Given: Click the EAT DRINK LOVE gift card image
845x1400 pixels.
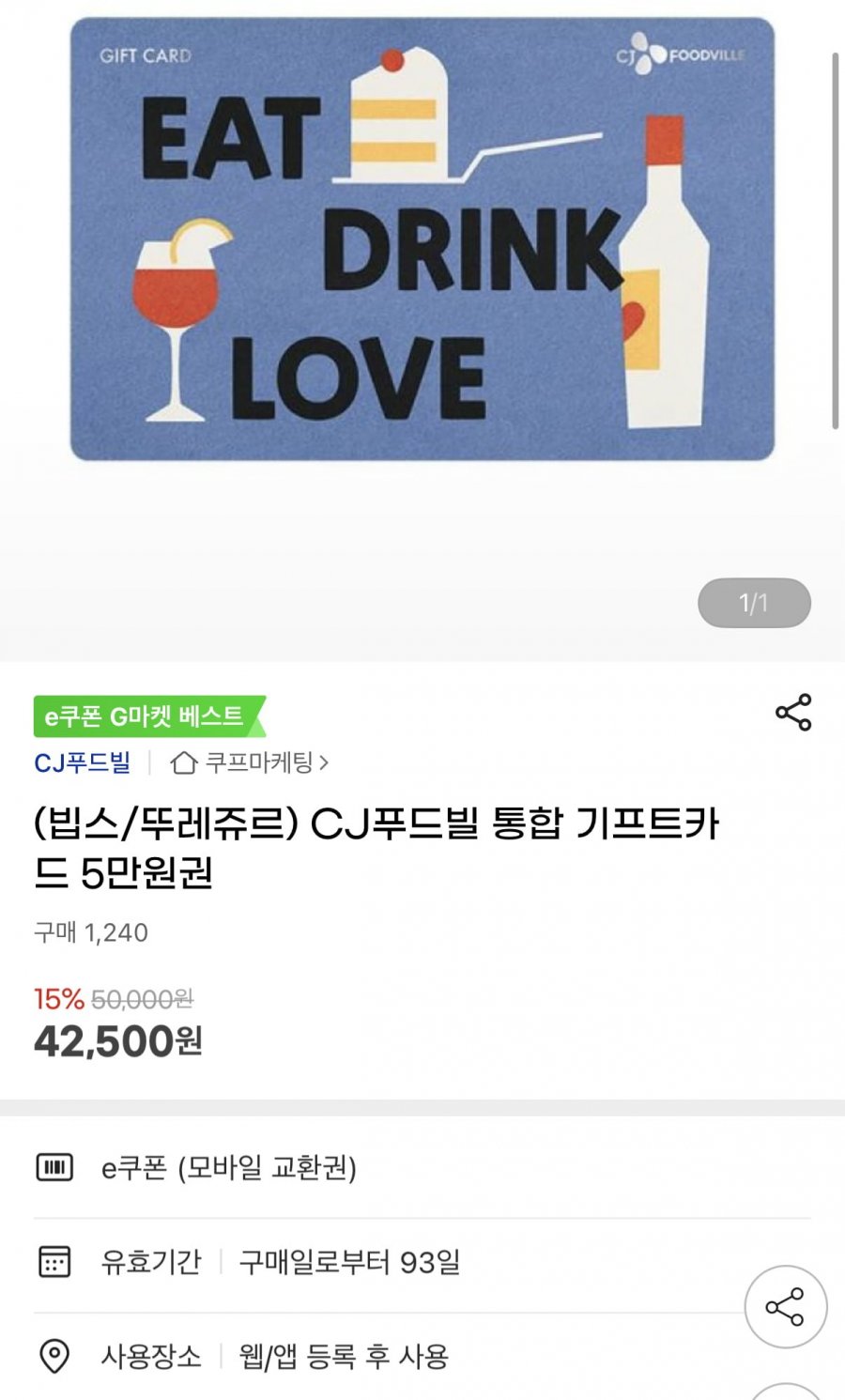Looking at the screenshot, I should [422, 239].
